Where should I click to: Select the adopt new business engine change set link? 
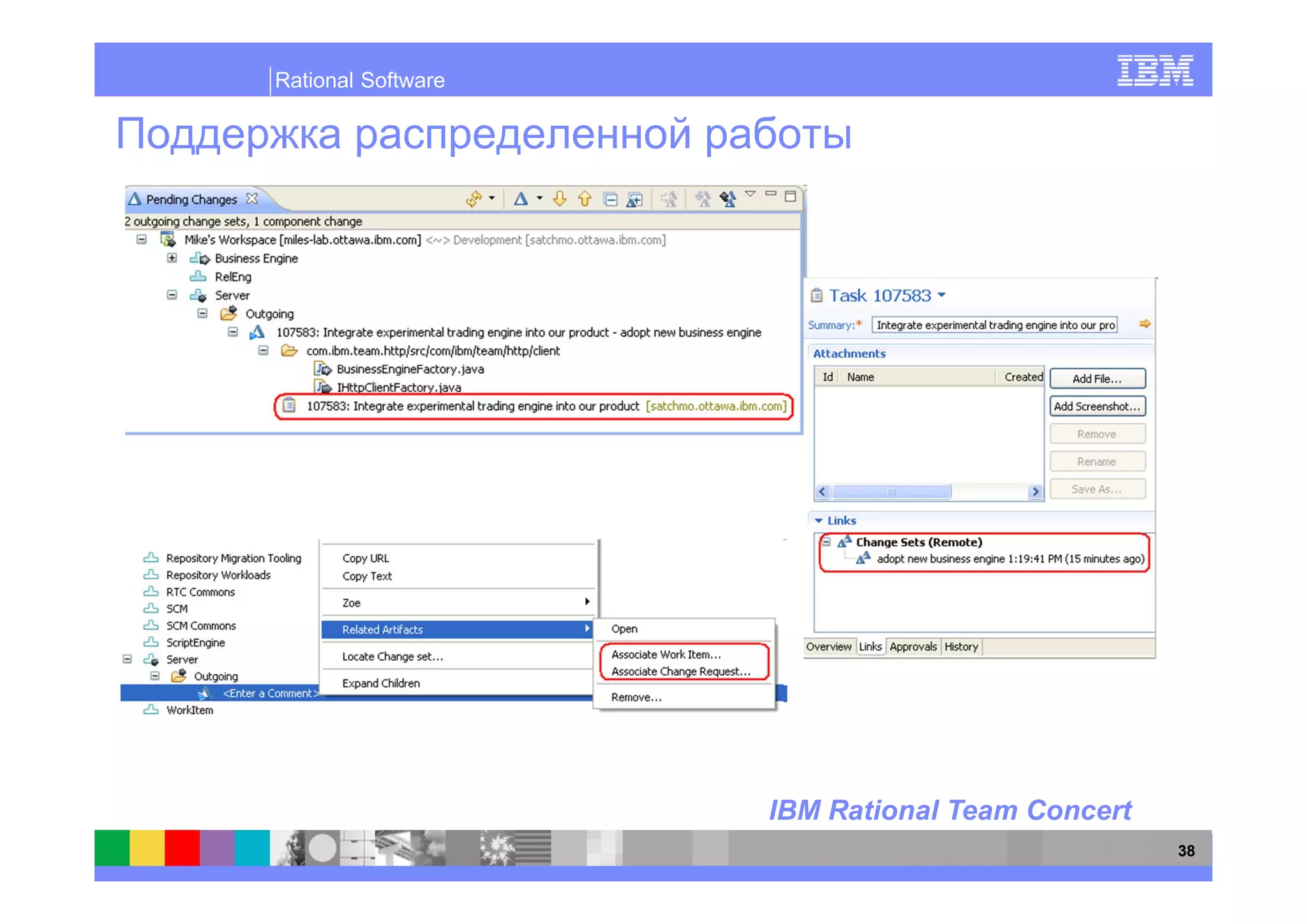(x=1010, y=559)
